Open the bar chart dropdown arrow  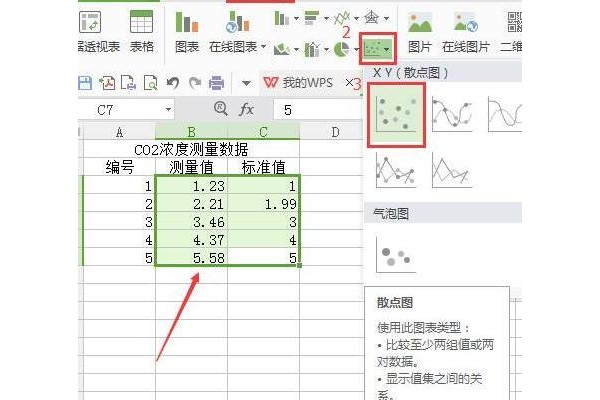click(326, 18)
